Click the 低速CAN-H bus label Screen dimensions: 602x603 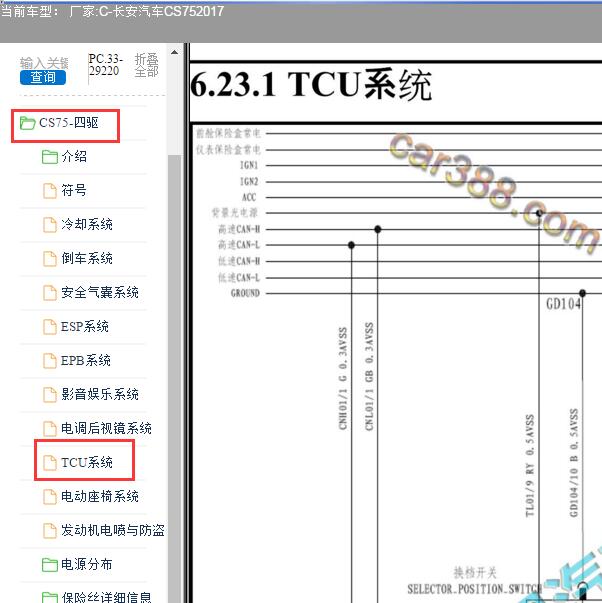coord(239,261)
